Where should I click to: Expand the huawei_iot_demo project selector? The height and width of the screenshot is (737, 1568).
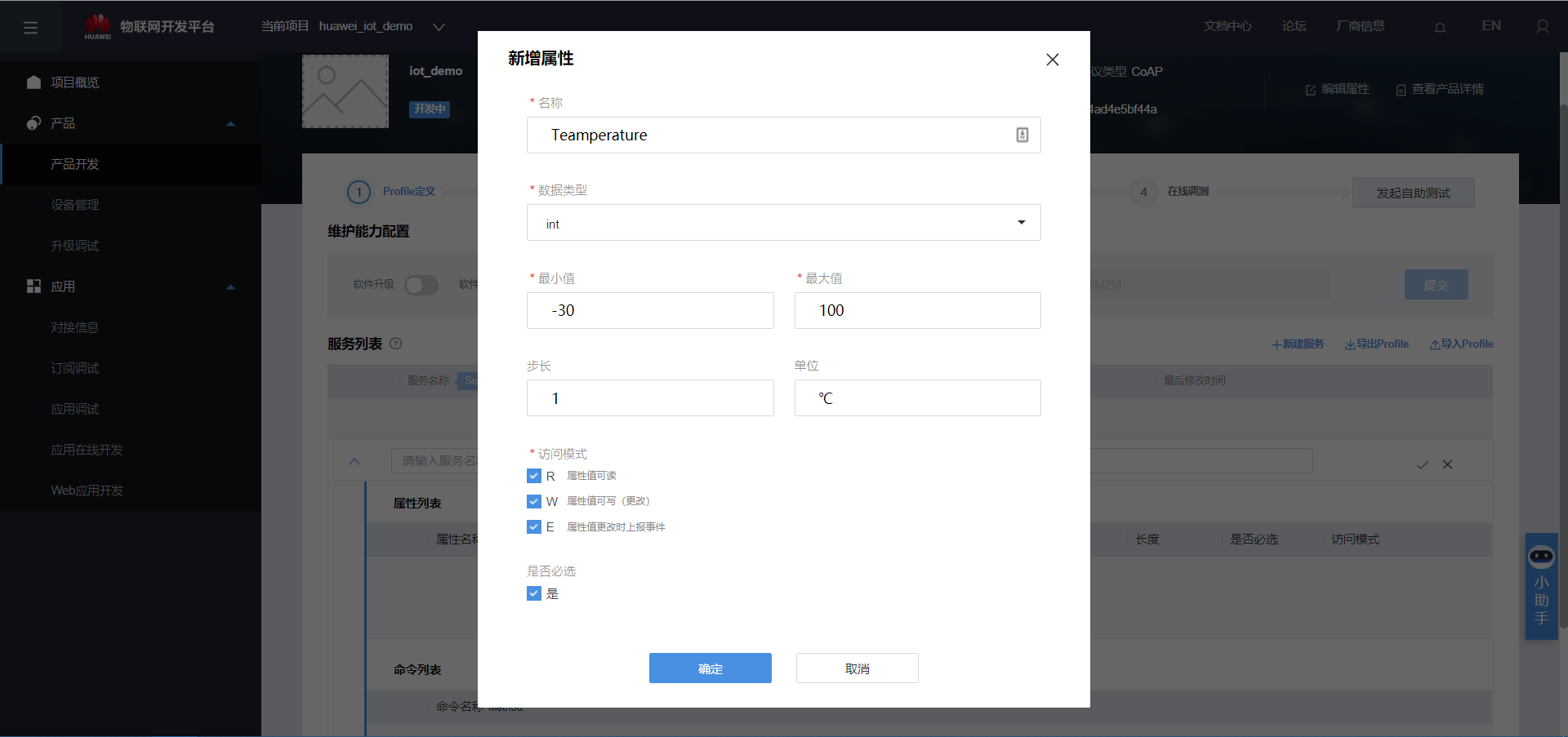click(439, 26)
